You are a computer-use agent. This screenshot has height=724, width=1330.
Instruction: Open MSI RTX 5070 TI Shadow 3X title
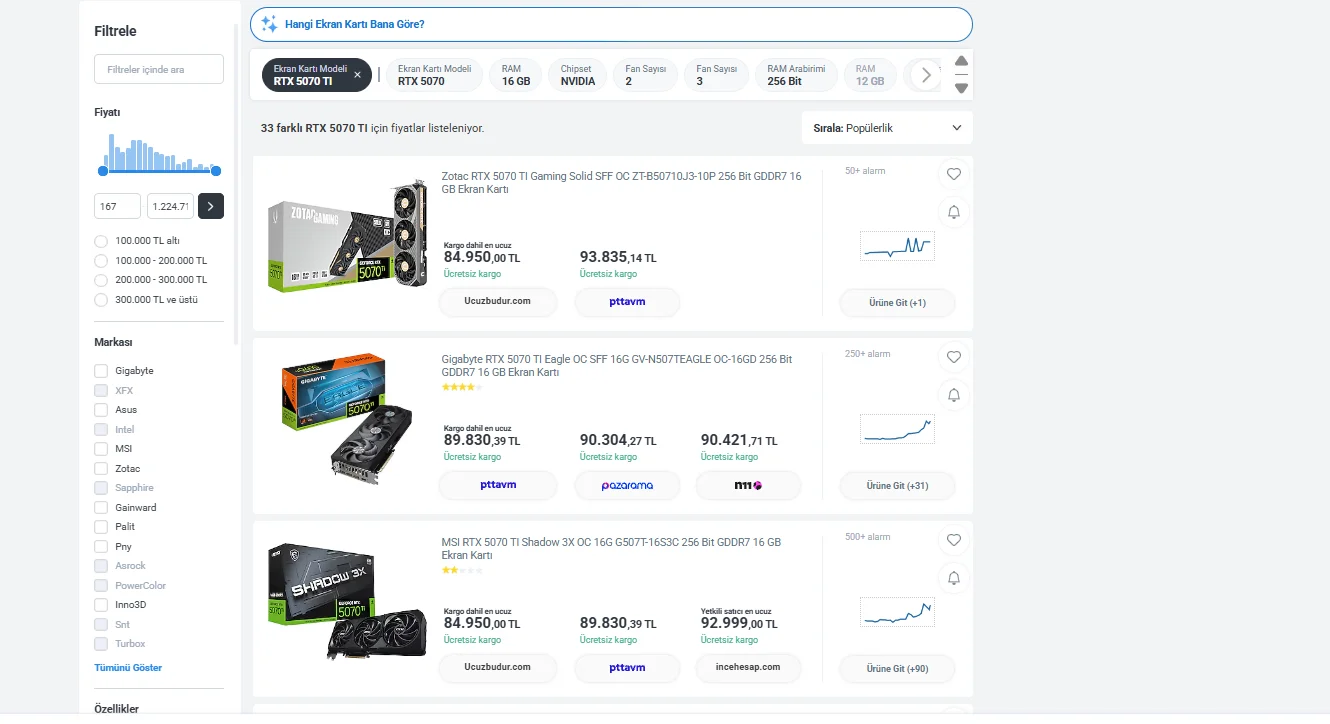click(611, 548)
